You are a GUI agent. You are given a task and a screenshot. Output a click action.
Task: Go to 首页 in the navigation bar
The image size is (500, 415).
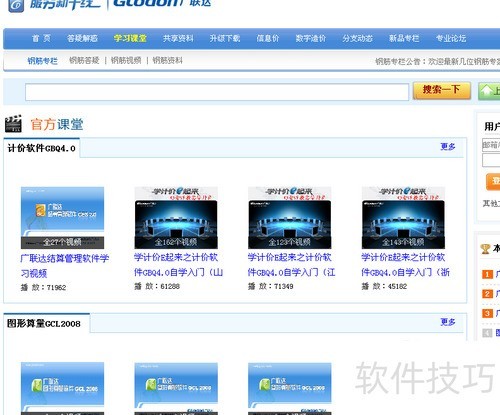click(41, 38)
